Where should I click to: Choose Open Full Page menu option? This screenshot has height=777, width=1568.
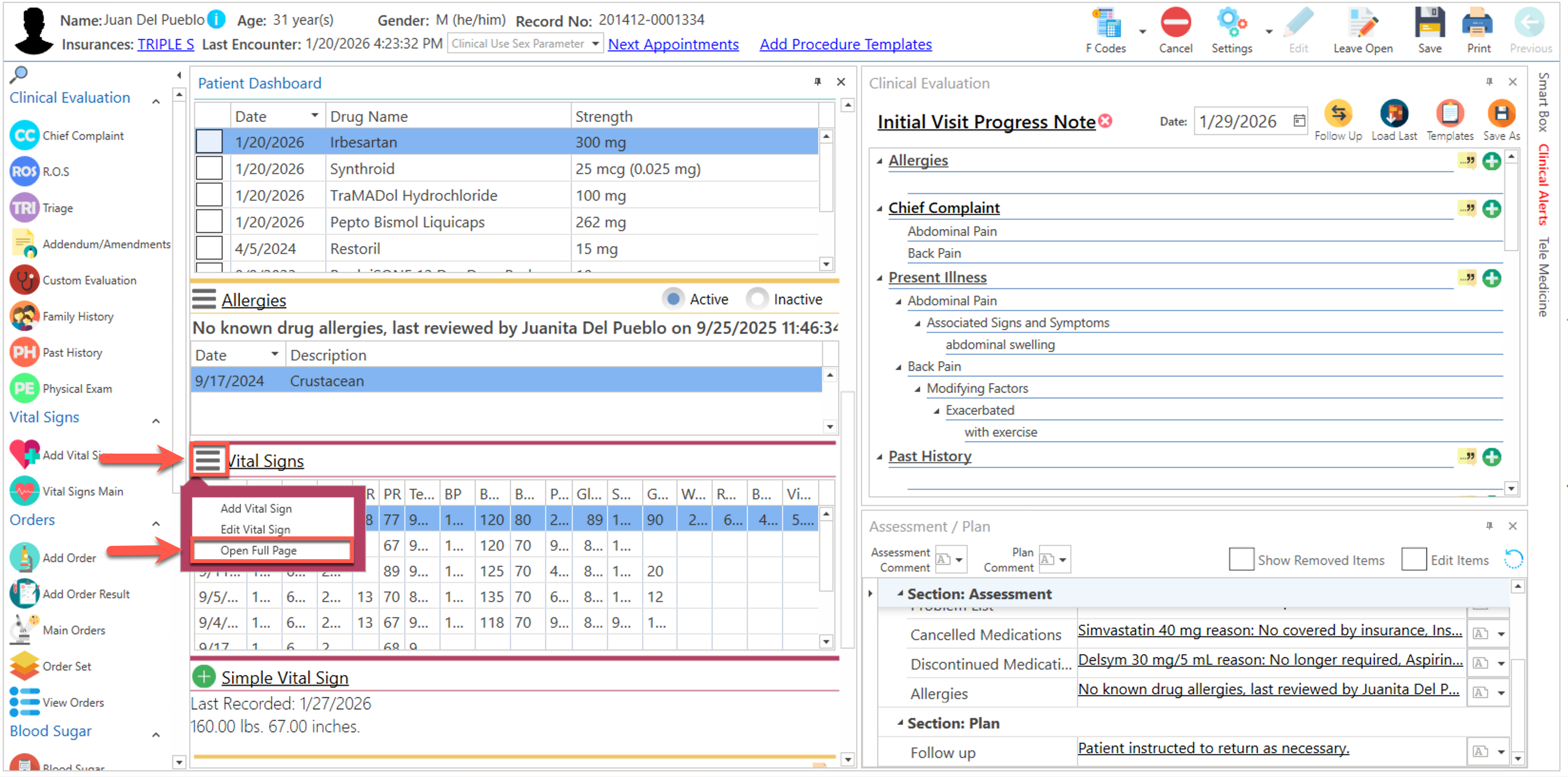coord(258,550)
